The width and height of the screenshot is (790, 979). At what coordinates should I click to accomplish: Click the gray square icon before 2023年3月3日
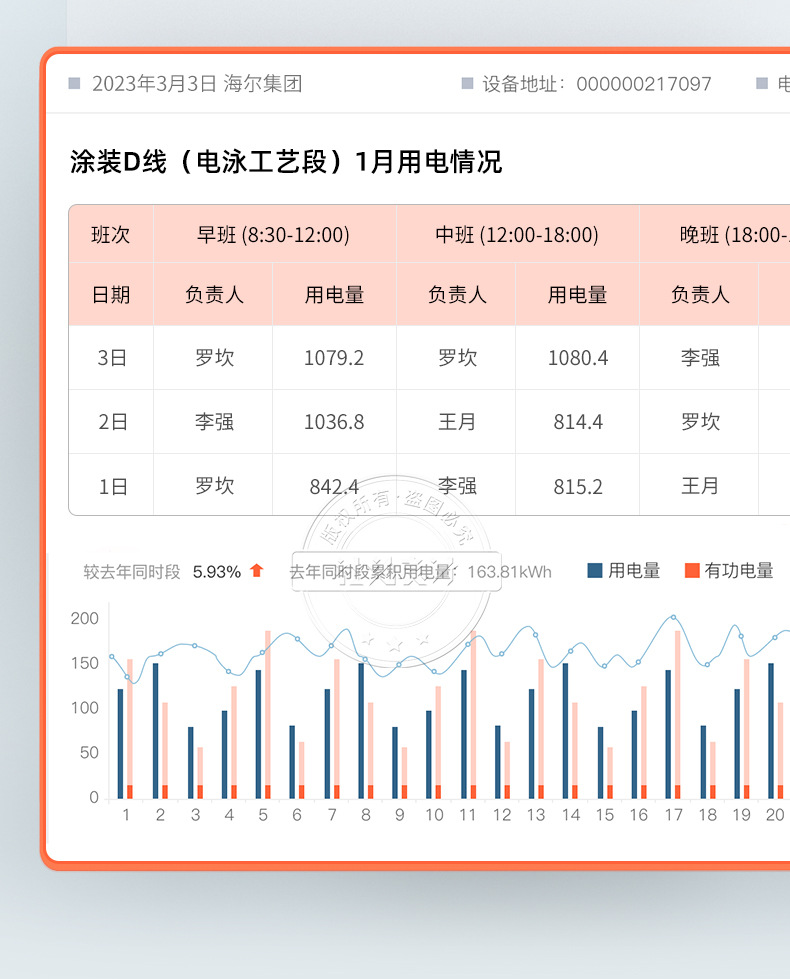(x=74, y=83)
